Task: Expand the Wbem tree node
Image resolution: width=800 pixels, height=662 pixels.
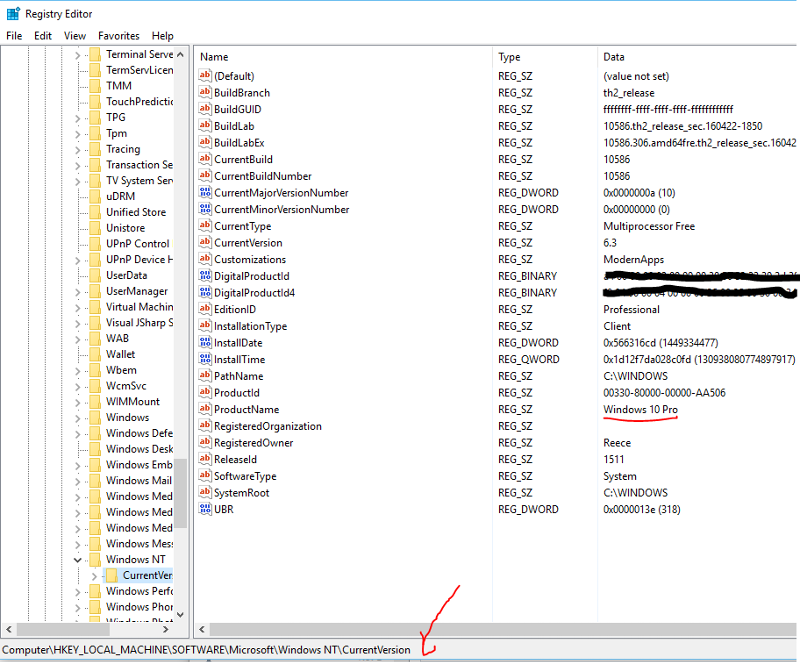Action: tap(78, 371)
